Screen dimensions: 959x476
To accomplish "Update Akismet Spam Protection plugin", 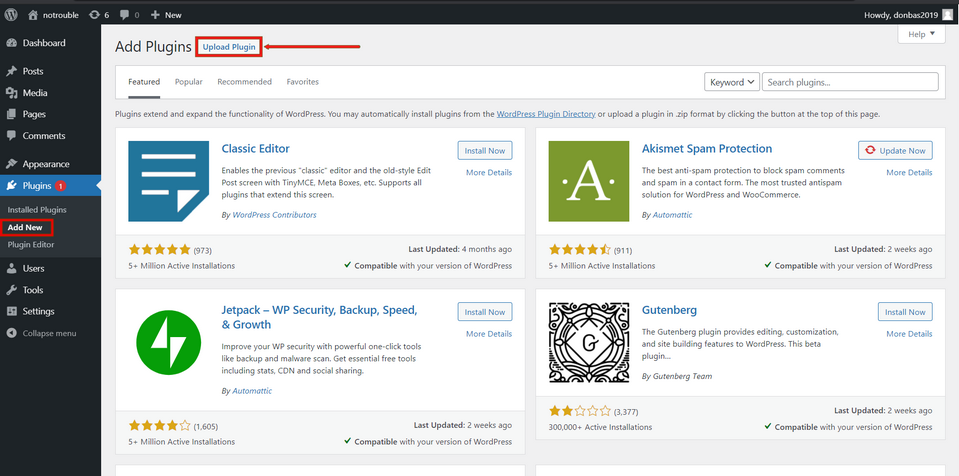I will pos(895,150).
